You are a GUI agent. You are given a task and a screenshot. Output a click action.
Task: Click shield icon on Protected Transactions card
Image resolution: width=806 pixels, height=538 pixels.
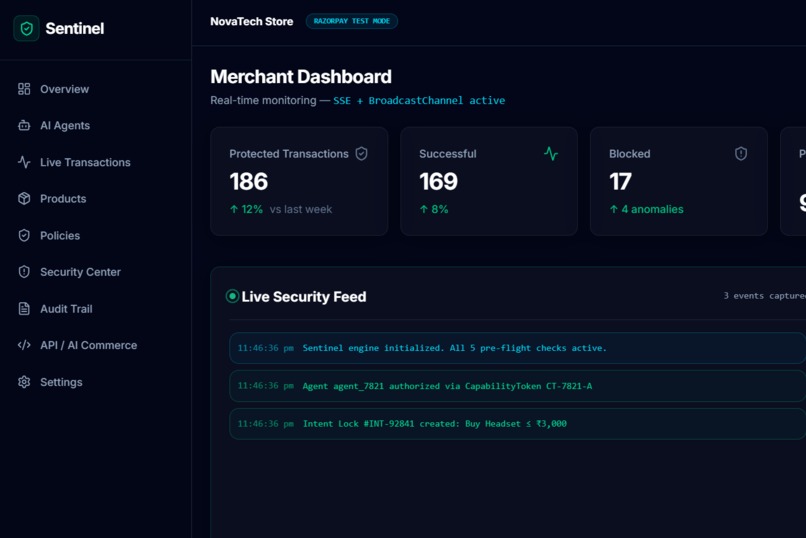click(x=362, y=154)
